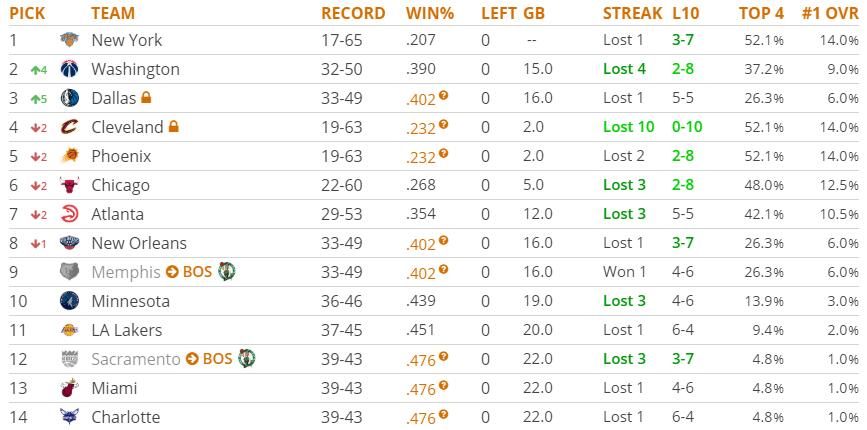Click the help icon beside Dallas .402
This screenshot has height=430, width=867.
[x=443, y=96]
